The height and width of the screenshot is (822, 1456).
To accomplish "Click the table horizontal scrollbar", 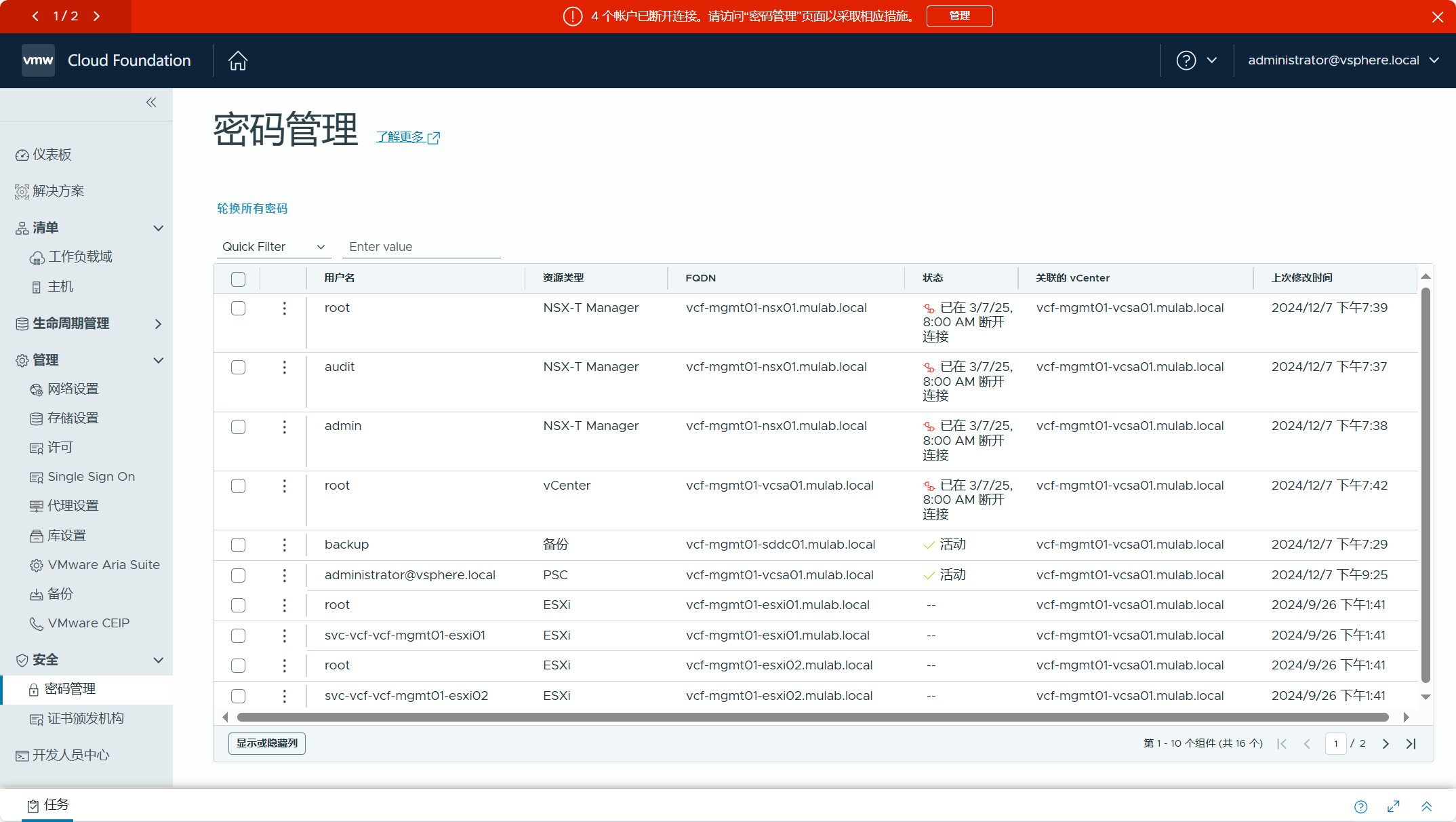I will (x=812, y=718).
